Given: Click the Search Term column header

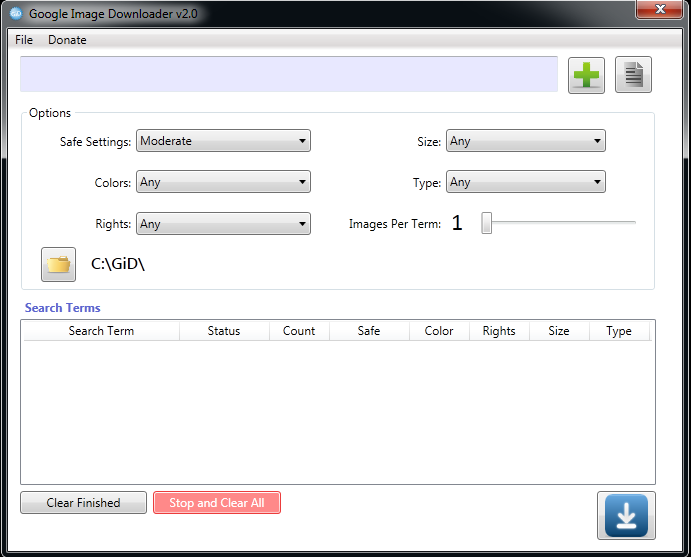Looking at the screenshot, I should 101,331.
